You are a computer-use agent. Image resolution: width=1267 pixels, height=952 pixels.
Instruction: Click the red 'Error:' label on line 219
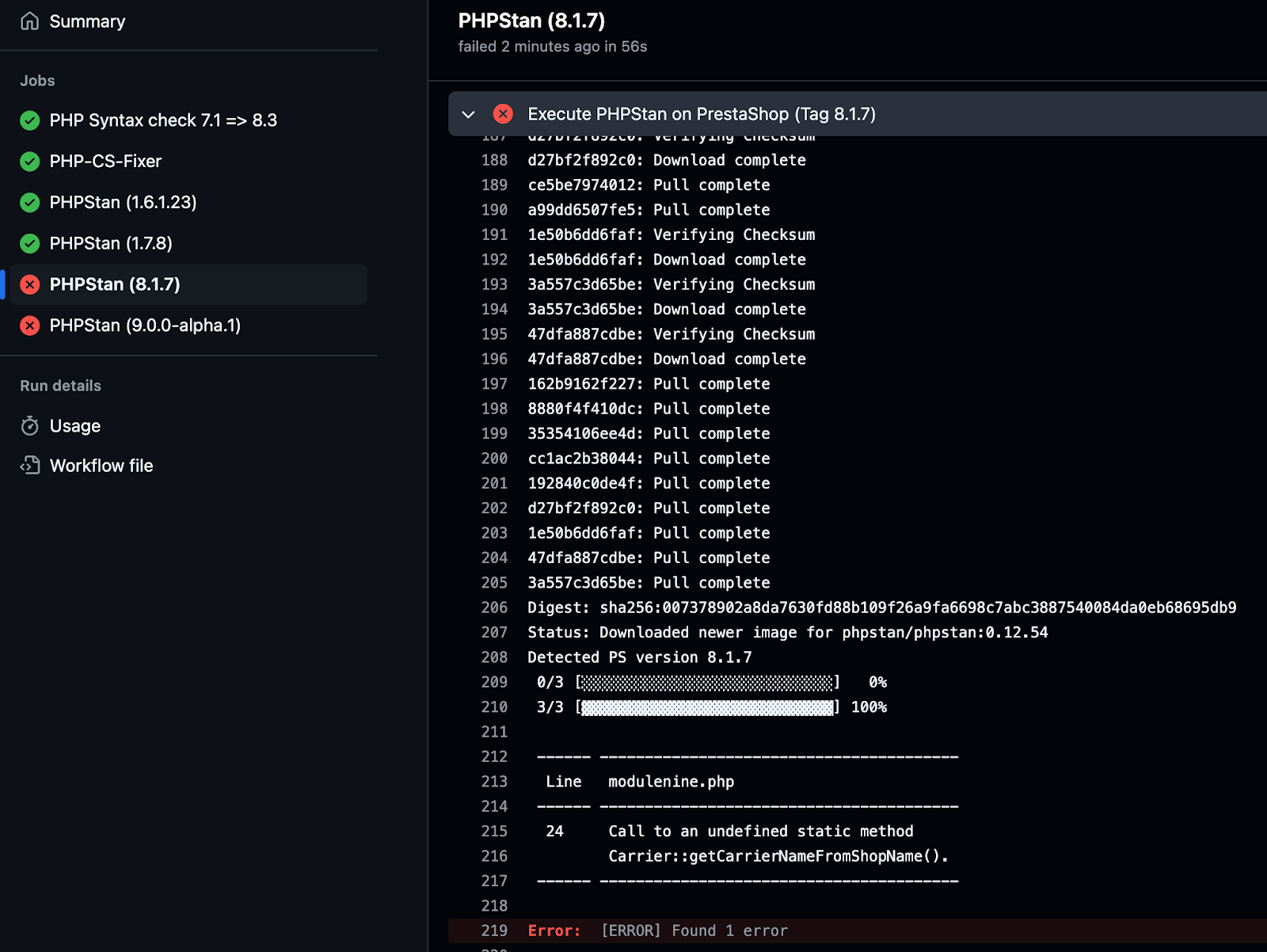coord(554,931)
